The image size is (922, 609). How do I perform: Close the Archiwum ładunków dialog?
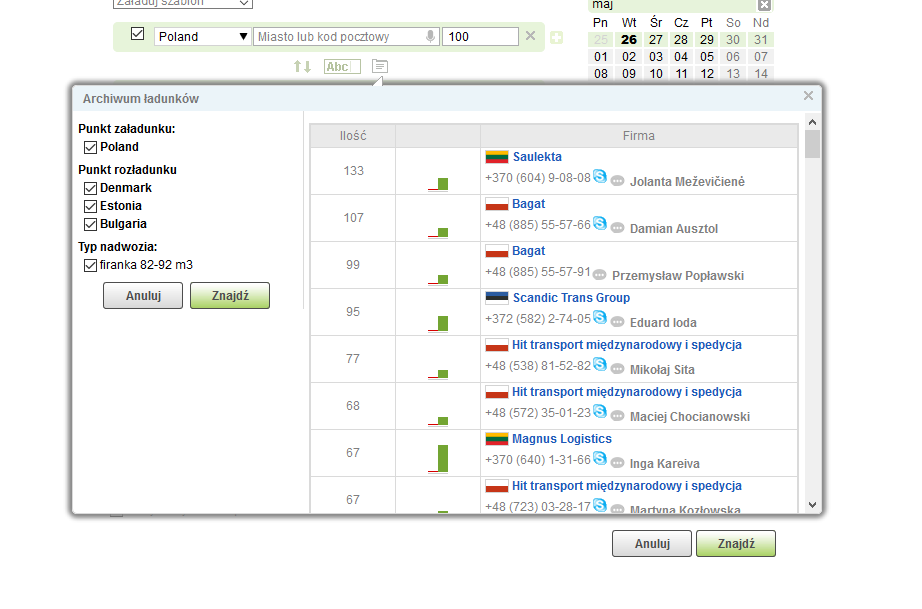[809, 95]
